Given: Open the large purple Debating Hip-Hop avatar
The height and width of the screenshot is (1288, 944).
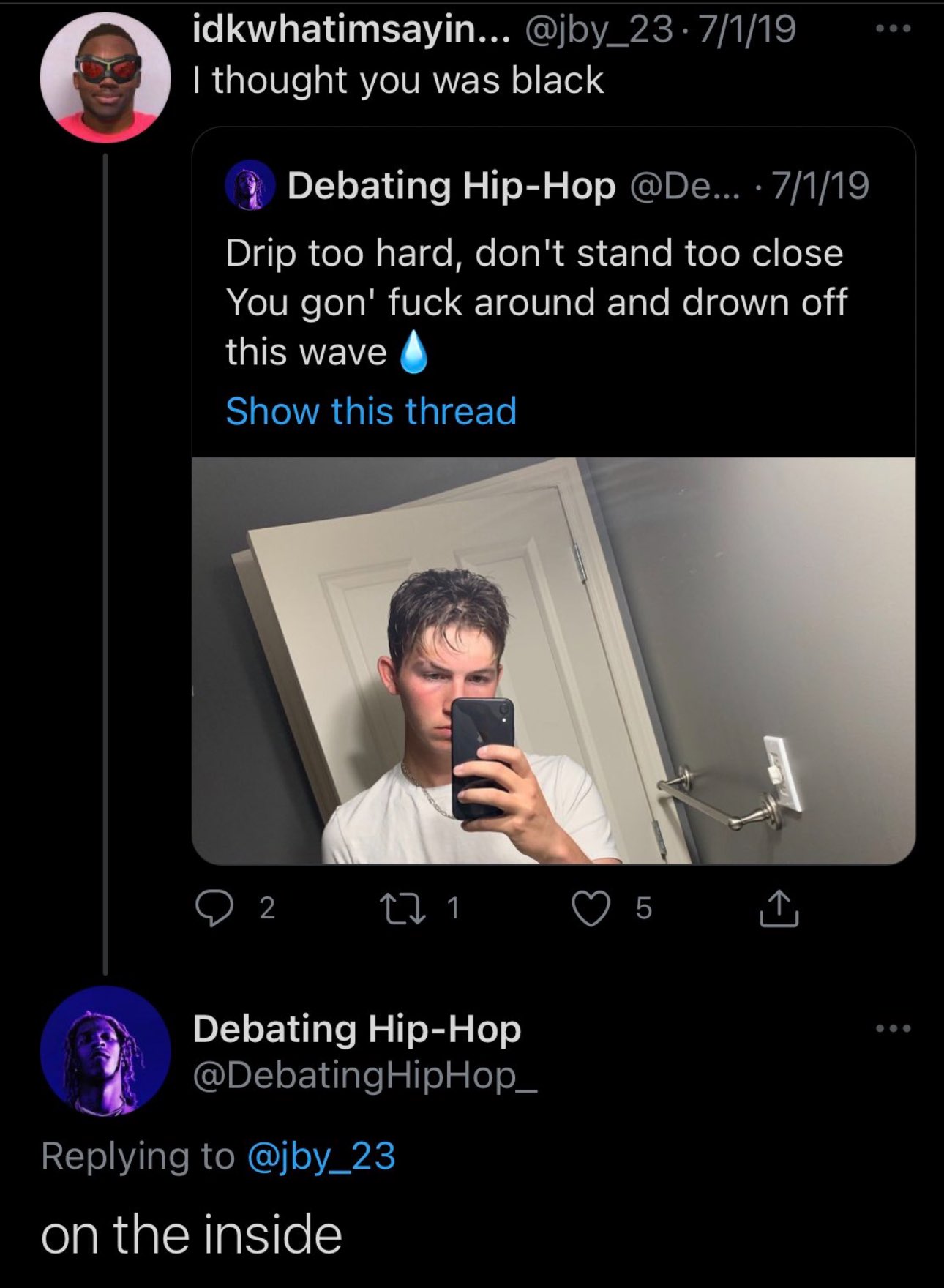Looking at the screenshot, I should tap(105, 1051).
